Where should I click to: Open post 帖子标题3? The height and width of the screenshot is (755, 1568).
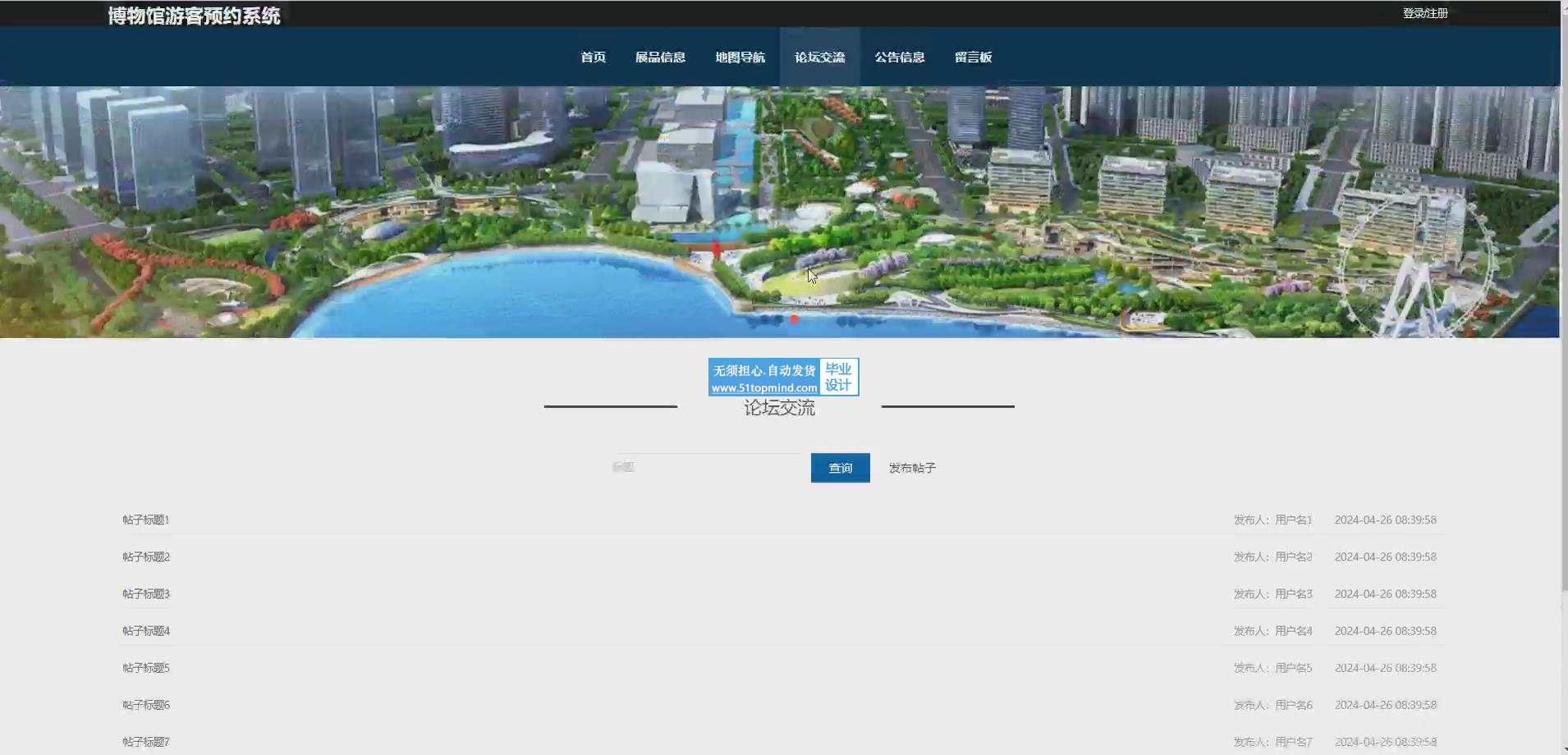[146, 593]
